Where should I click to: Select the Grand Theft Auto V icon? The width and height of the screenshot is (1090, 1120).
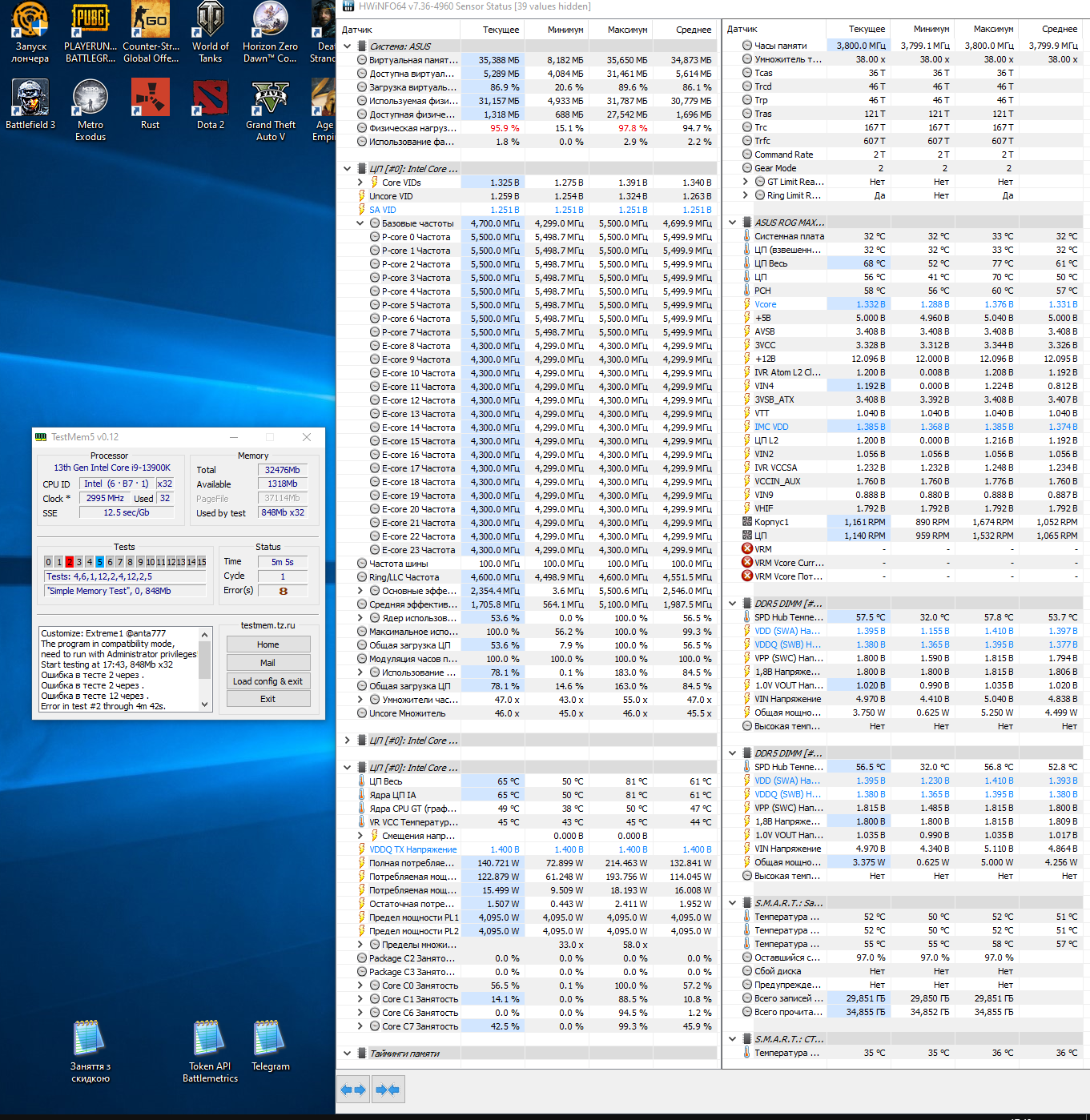click(271, 110)
